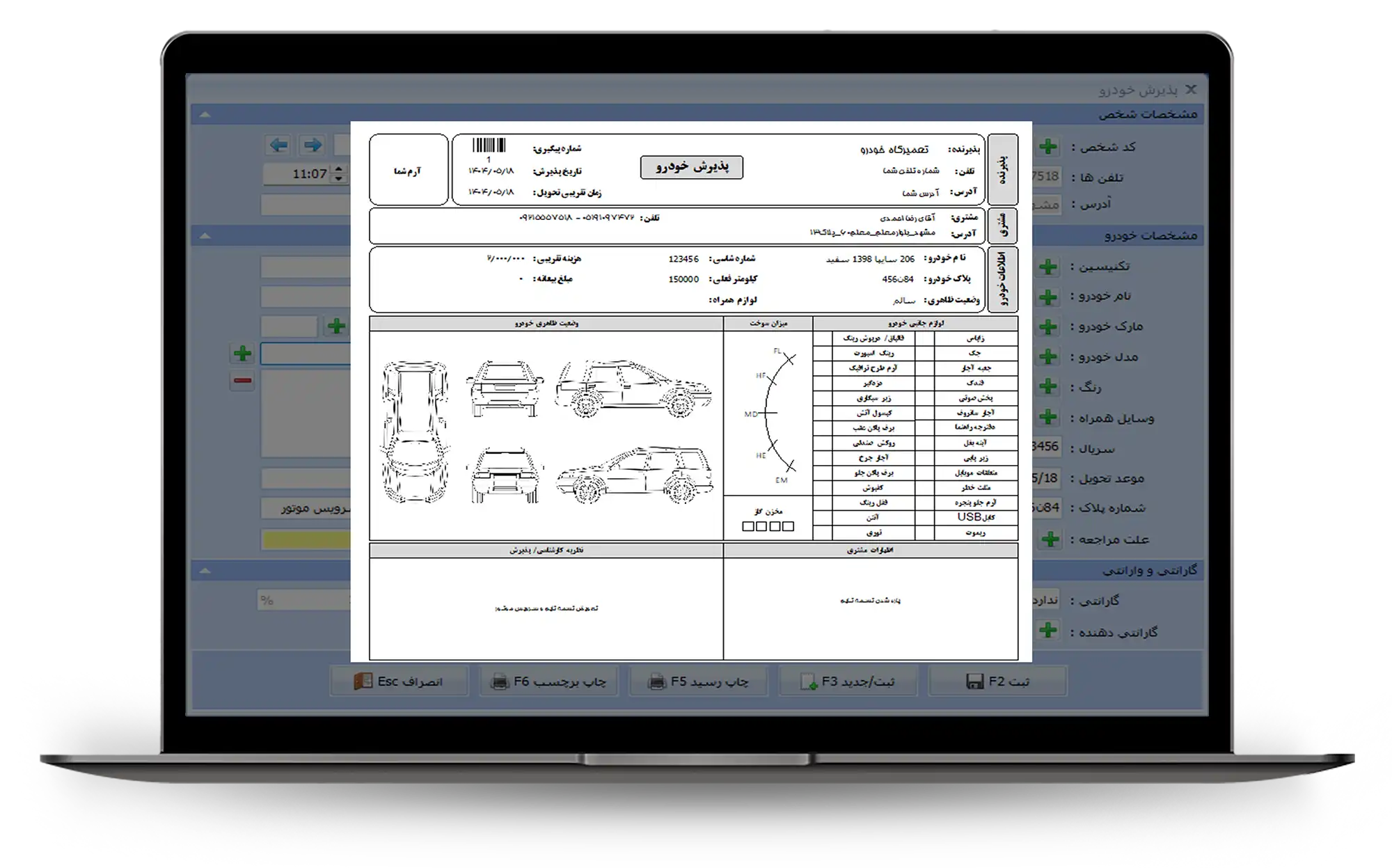The width and height of the screenshot is (1392, 868).
Task: Click the upper side-view car diagram
Action: [633, 389]
